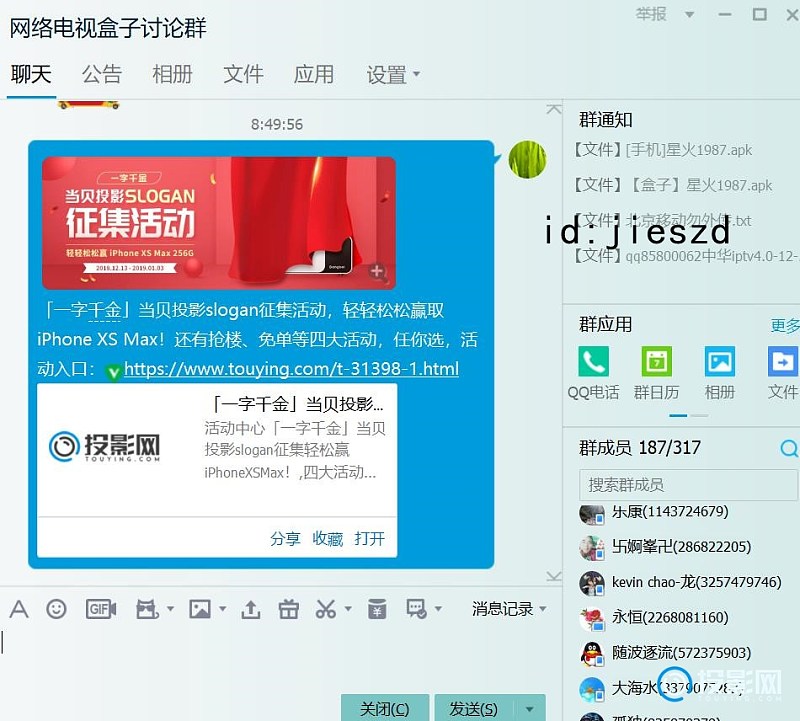Click the 发送(S) send button
800x721 pixels.
(x=473, y=708)
